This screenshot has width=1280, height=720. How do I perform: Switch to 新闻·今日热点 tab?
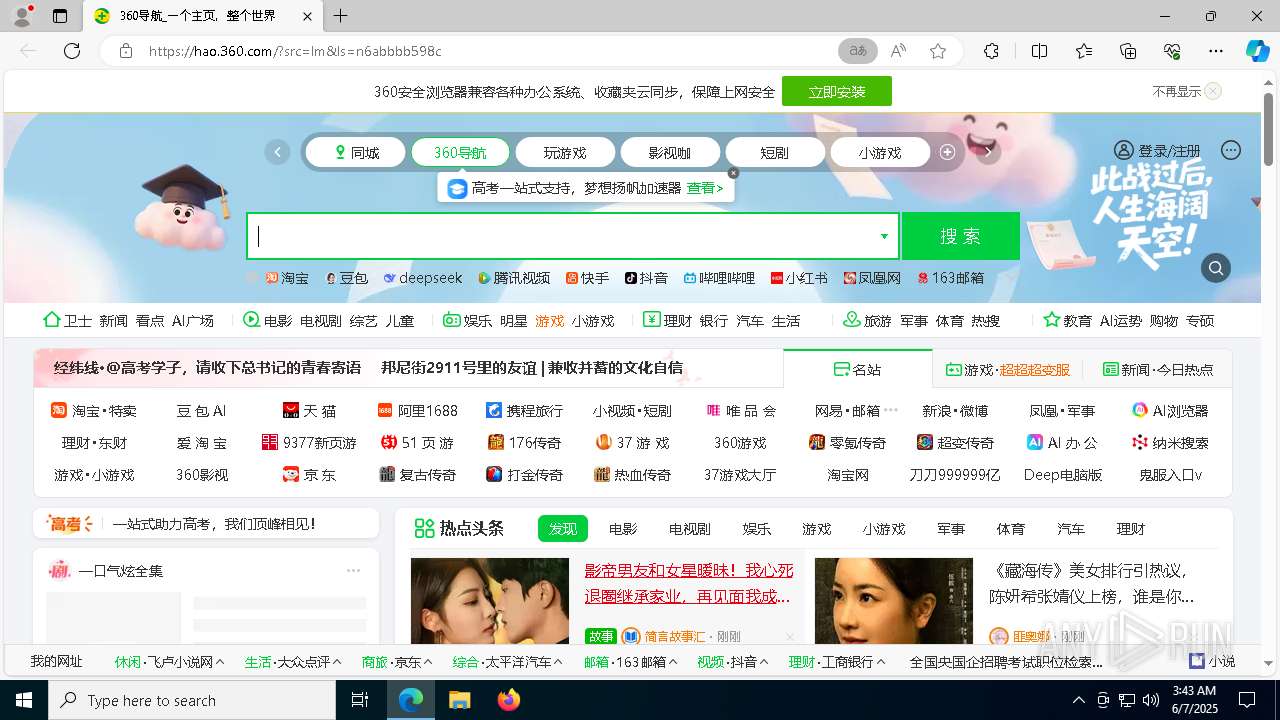1158,369
